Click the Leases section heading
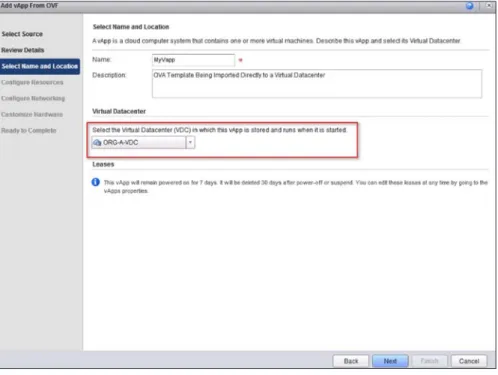 [x=103, y=164]
